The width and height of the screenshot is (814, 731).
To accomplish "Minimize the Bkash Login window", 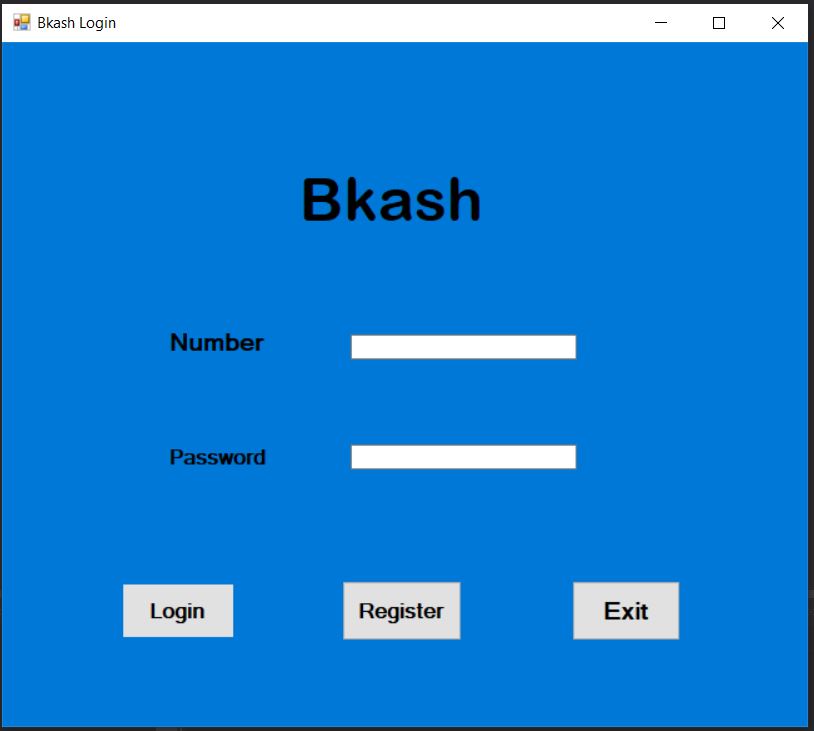I will 657,22.
